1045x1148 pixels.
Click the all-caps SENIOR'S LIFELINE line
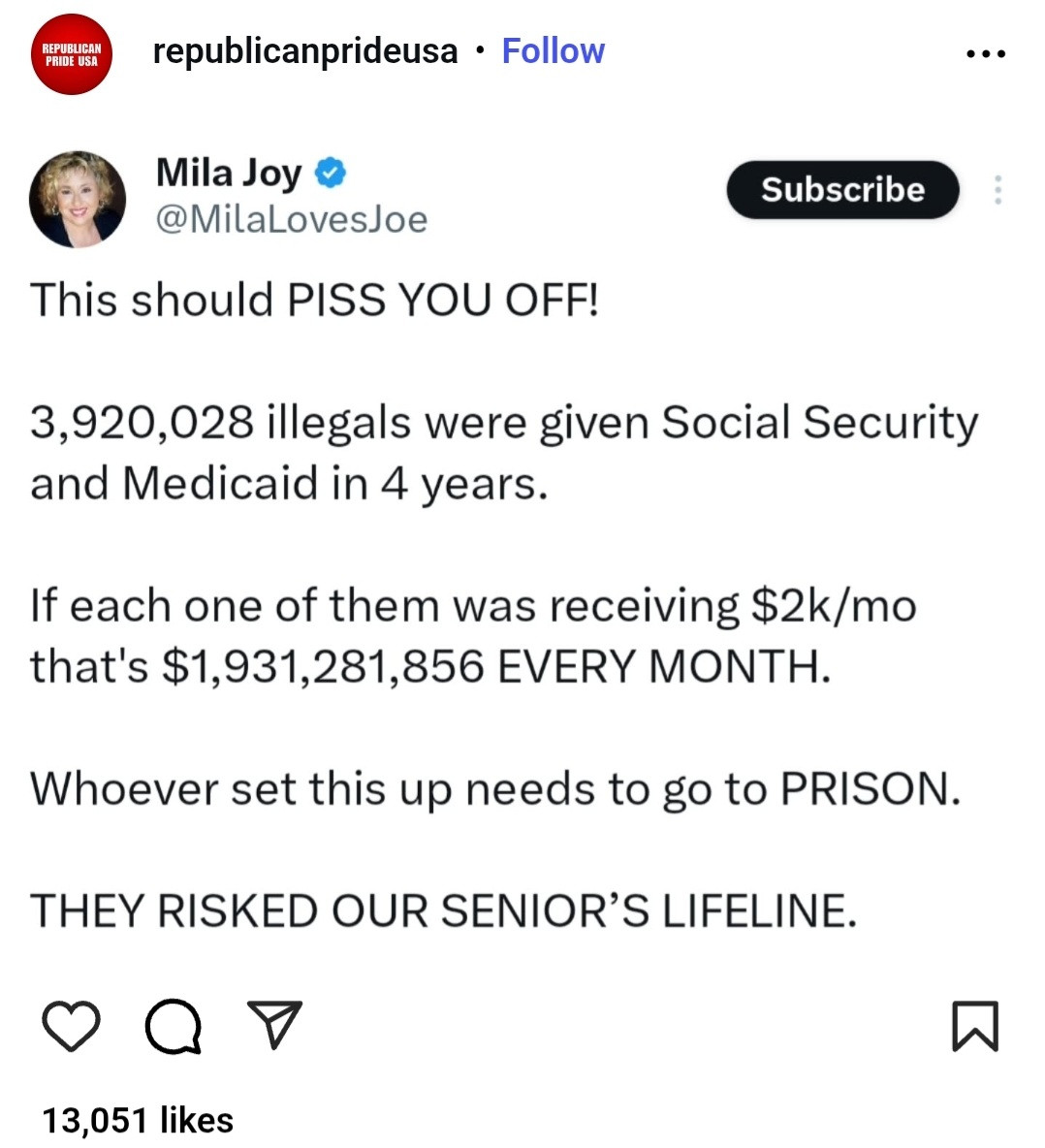point(444,910)
